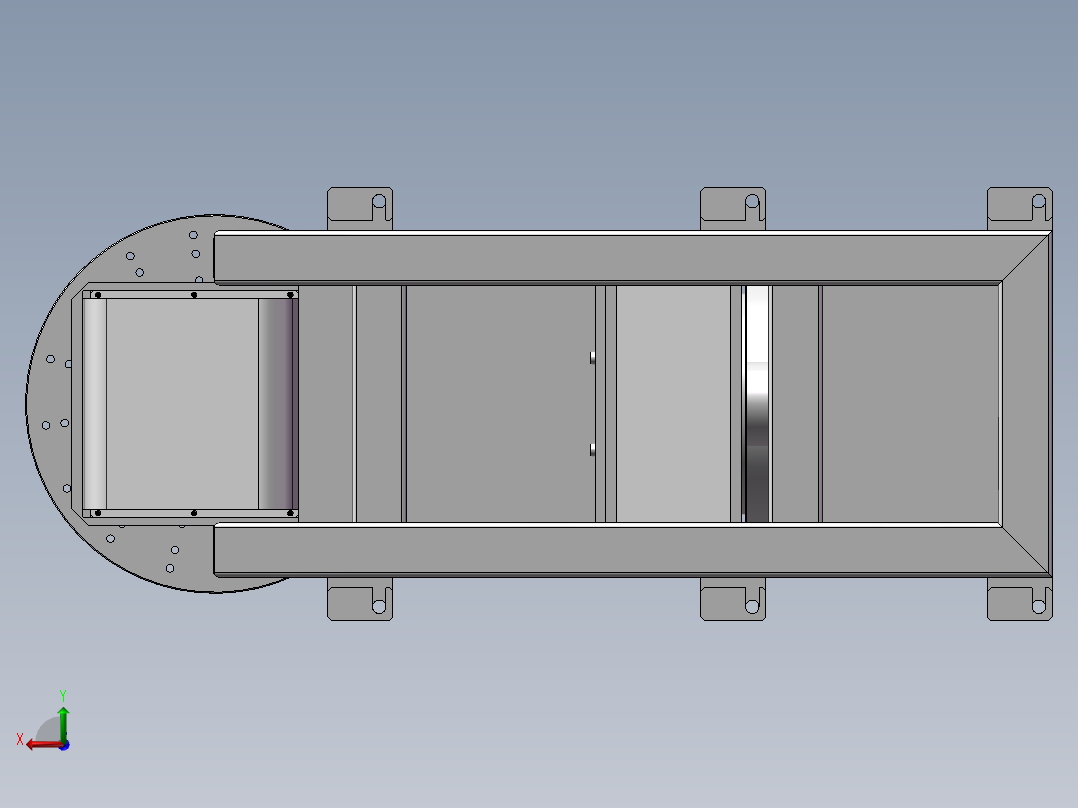The width and height of the screenshot is (1078, 808).
Task: Click the quarter-circle plane indicator near the triad
Action: tap(48, 730)
